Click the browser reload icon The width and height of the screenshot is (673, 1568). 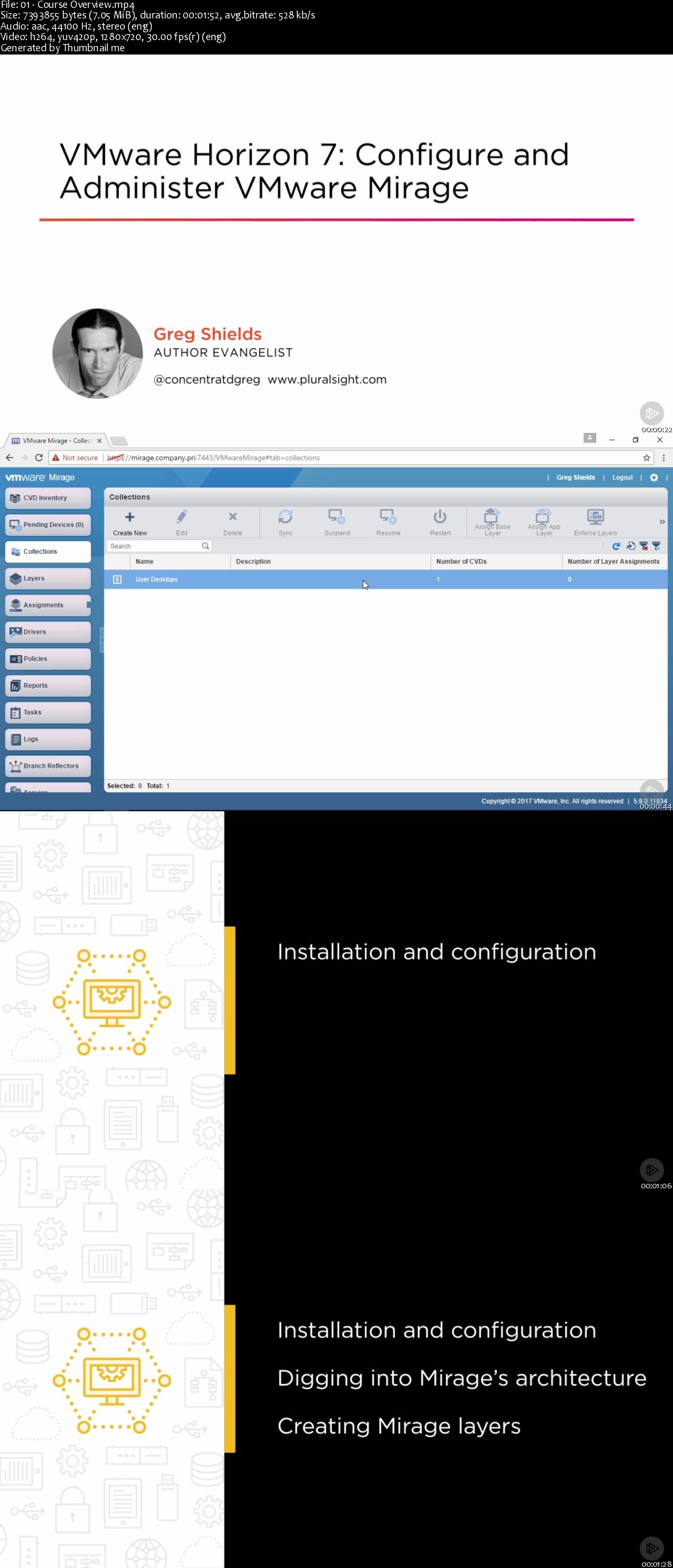point(39,458)
